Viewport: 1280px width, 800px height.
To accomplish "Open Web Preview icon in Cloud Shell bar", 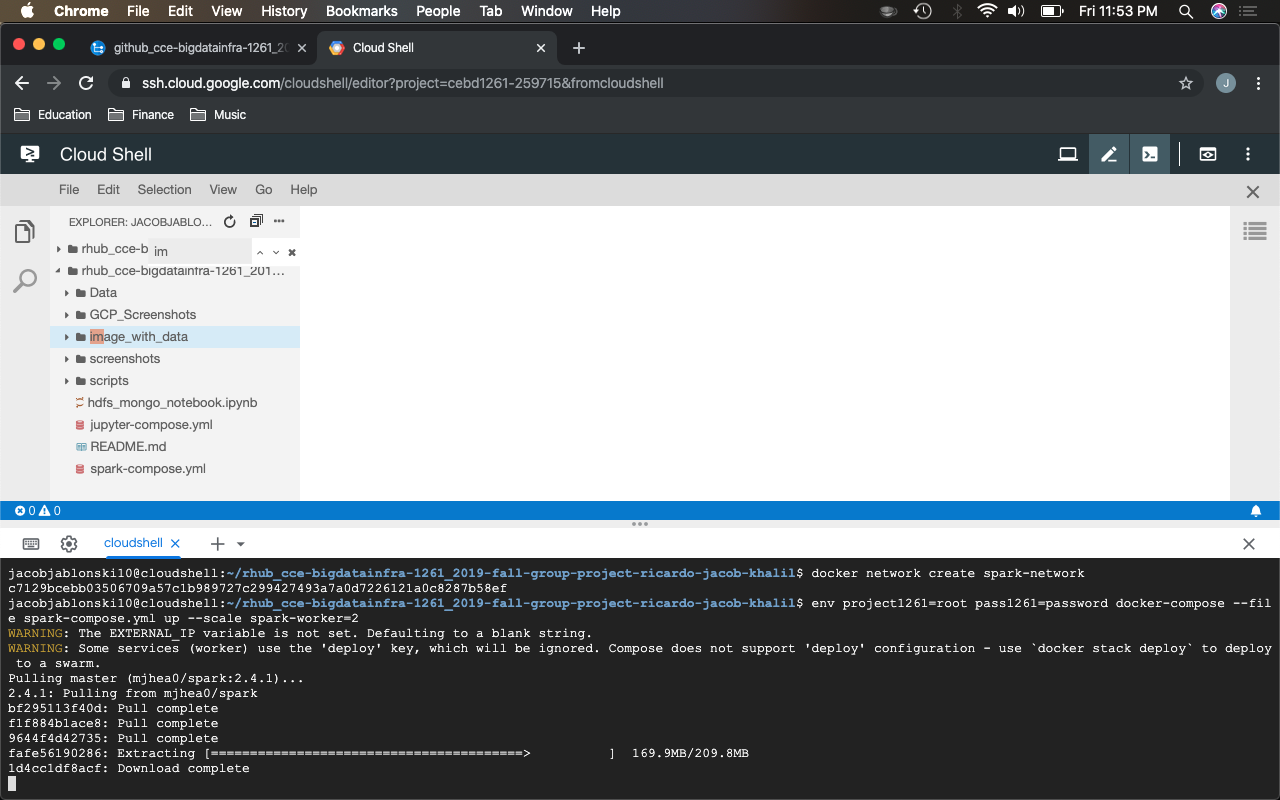I will [1208, 154].
